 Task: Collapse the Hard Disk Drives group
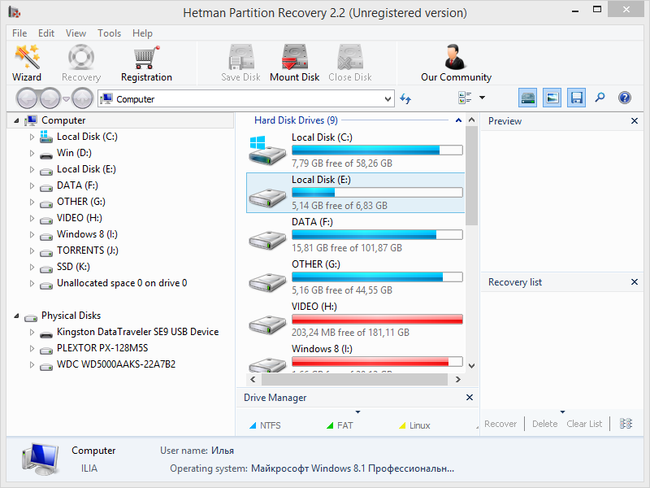tap(458, 121)
